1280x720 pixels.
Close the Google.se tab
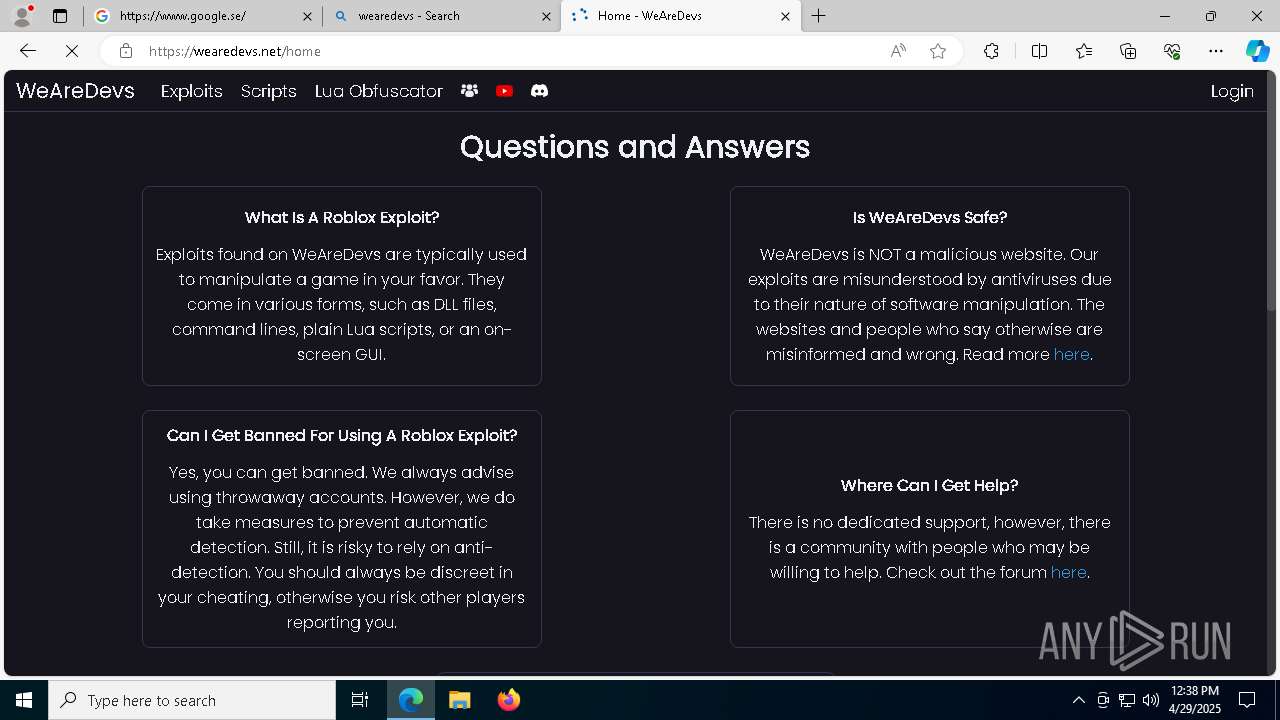[307, 16]
